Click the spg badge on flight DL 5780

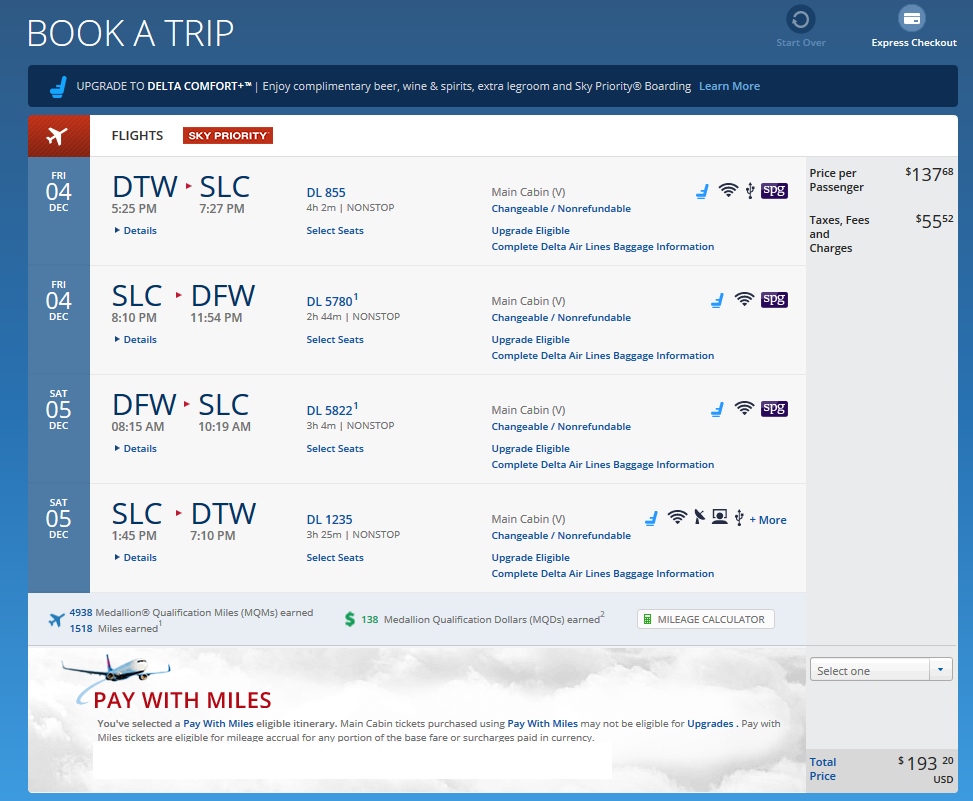coord(774,299)
